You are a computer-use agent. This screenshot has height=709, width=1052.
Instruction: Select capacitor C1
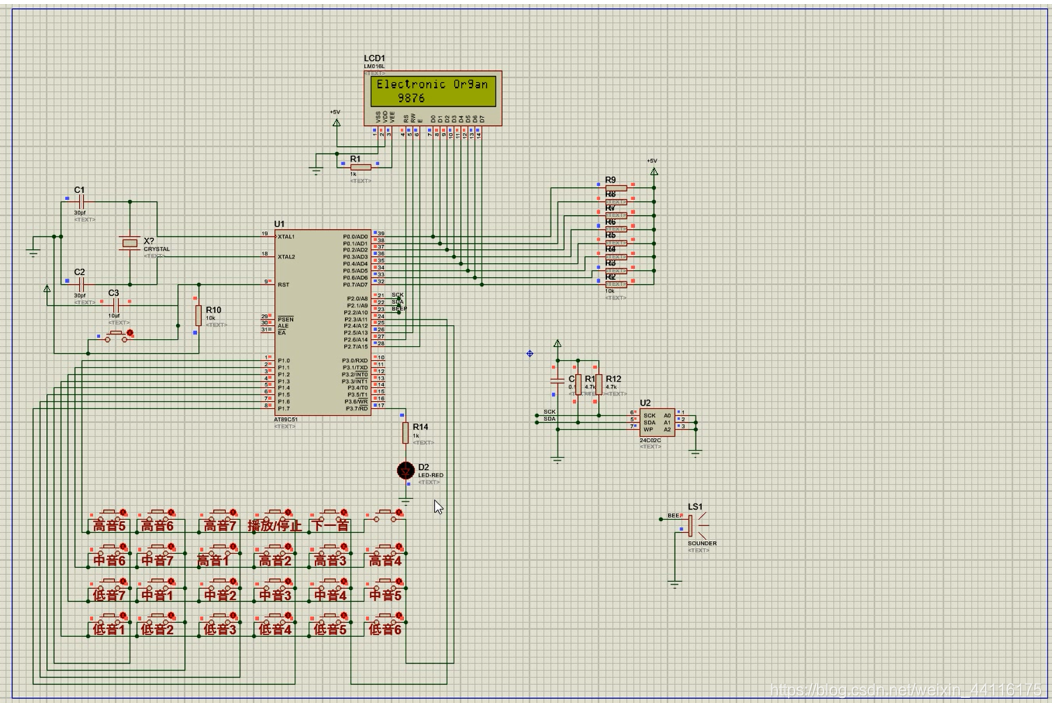coord(81,201)
